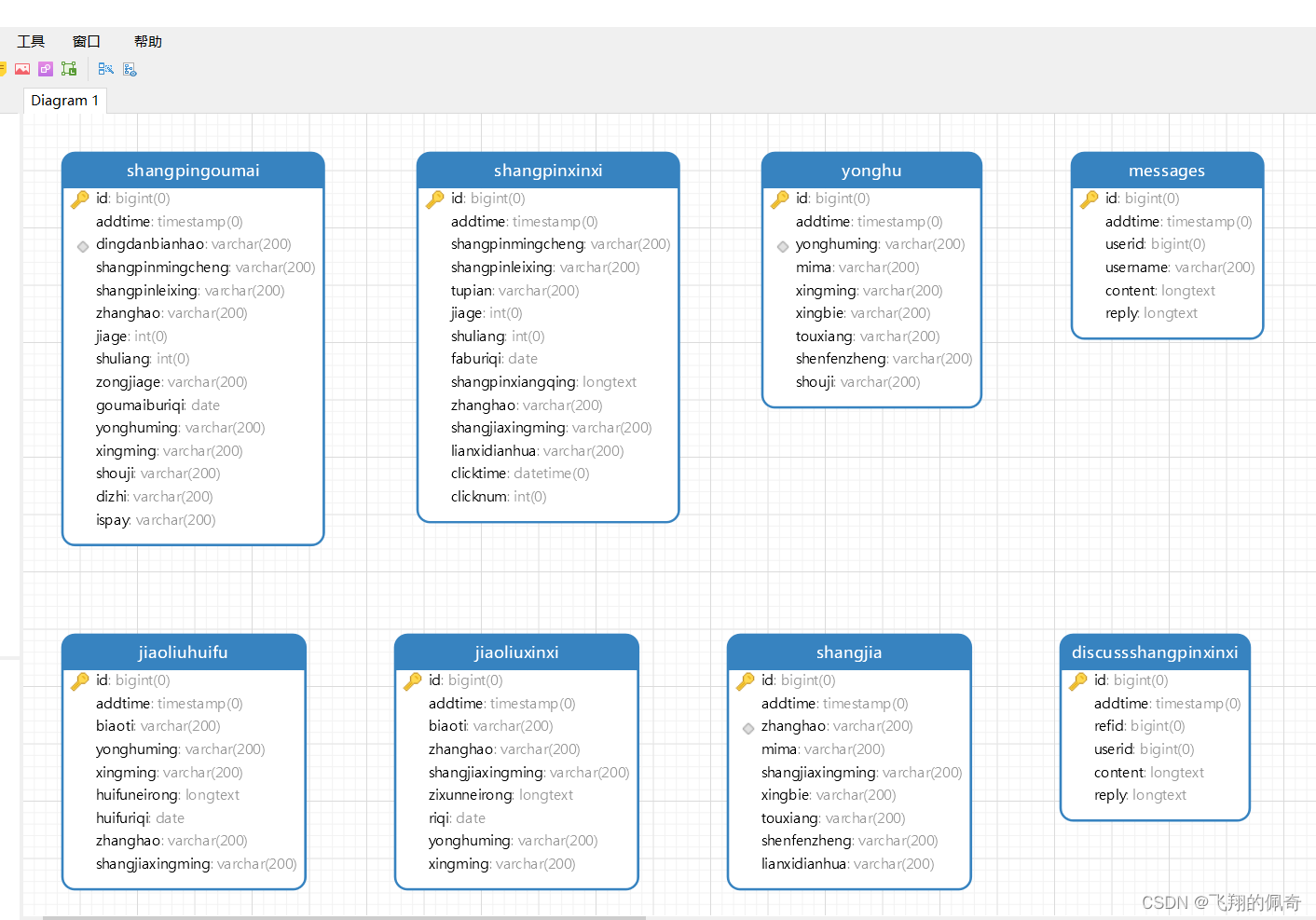Click the shenfenzheng field in yonghu table

pyautogui.click(x=884, y=359)
